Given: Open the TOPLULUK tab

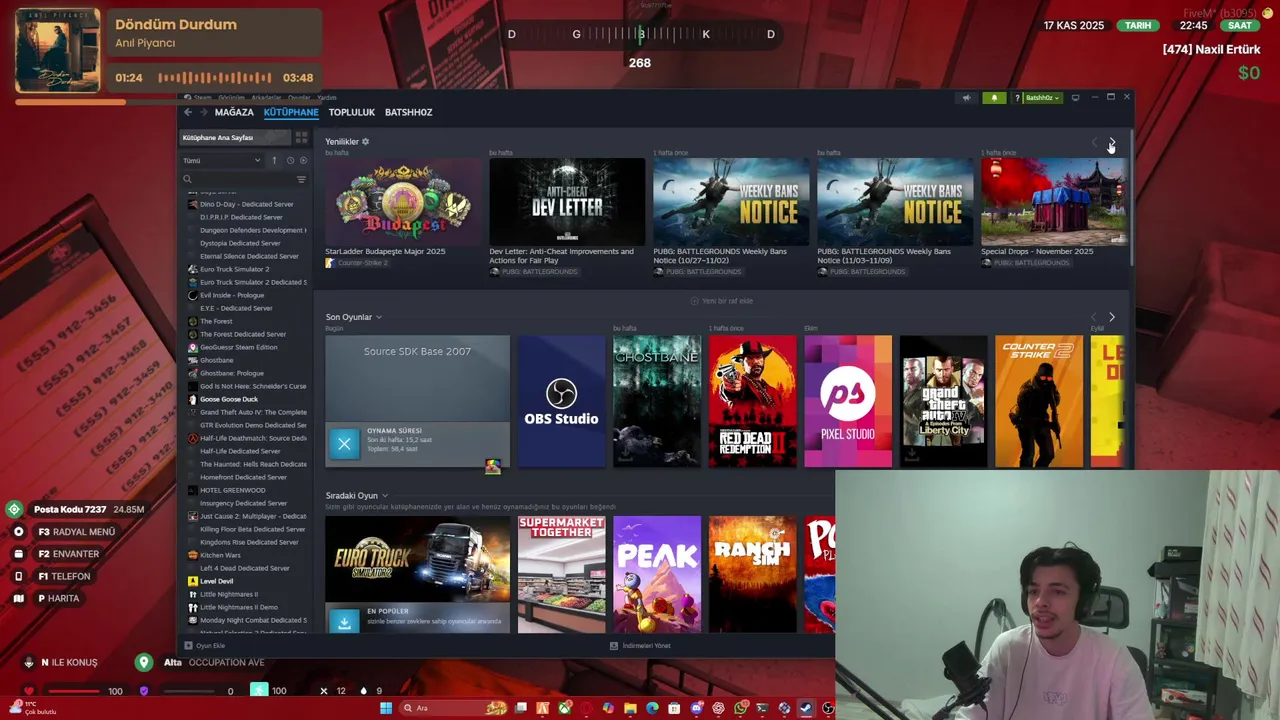Looking at the screenshot, I should click(x=352, y=112).
